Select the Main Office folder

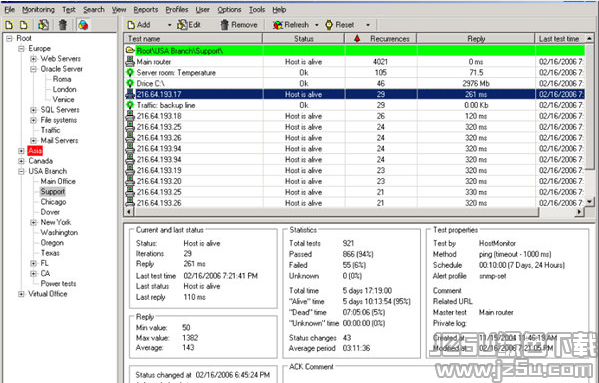(58, 181)
